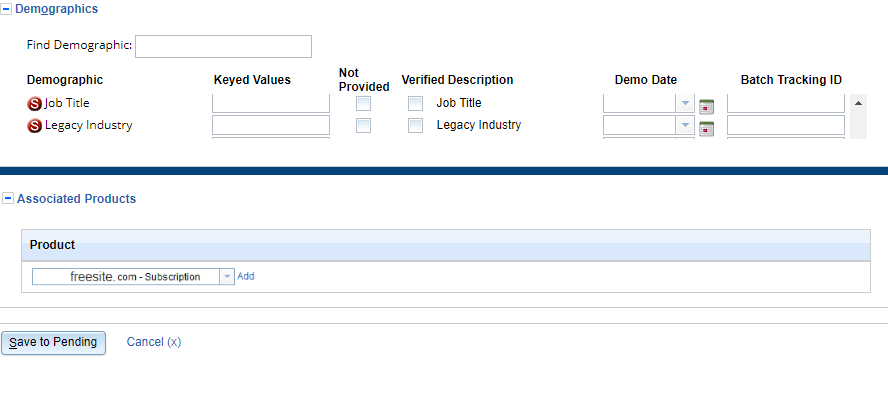
Task: Tick the Verified Description checkbox for Job Title
Action: pos(415,103)
